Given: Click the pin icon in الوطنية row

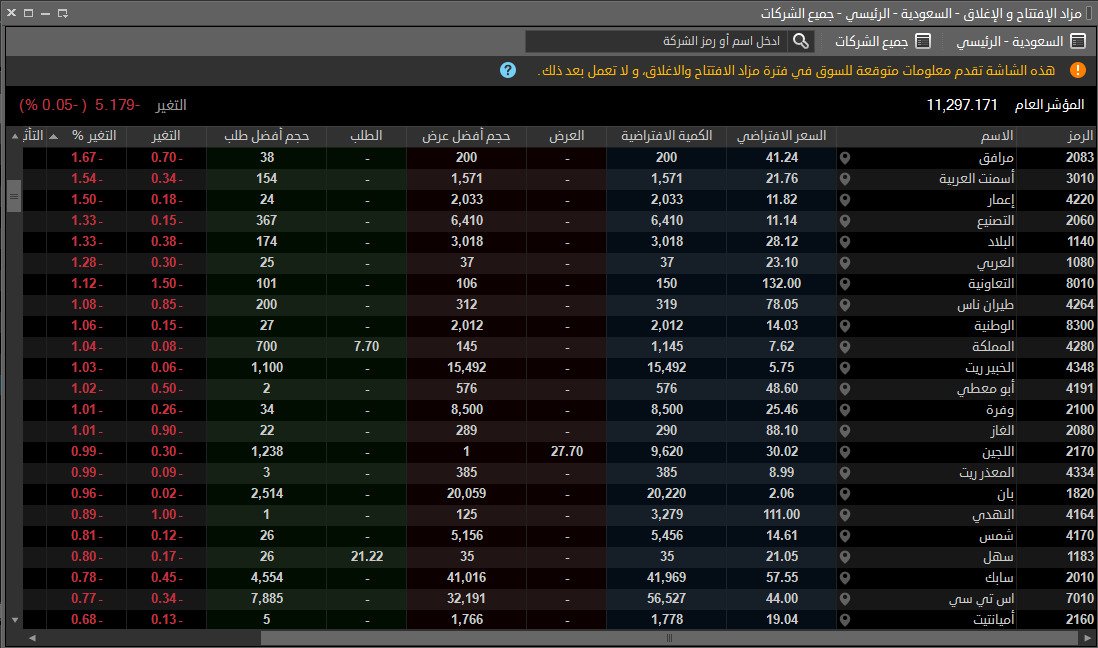Looking at the screenshot, I should pos(845,326).
